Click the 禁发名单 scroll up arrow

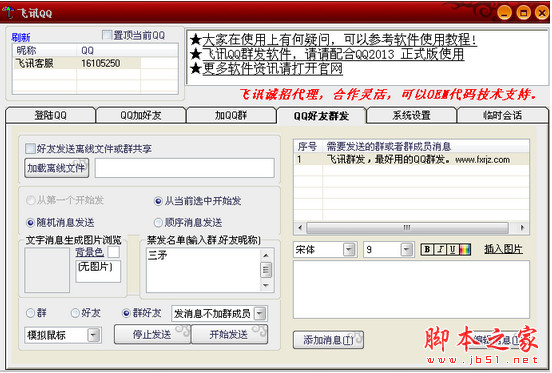266,255
